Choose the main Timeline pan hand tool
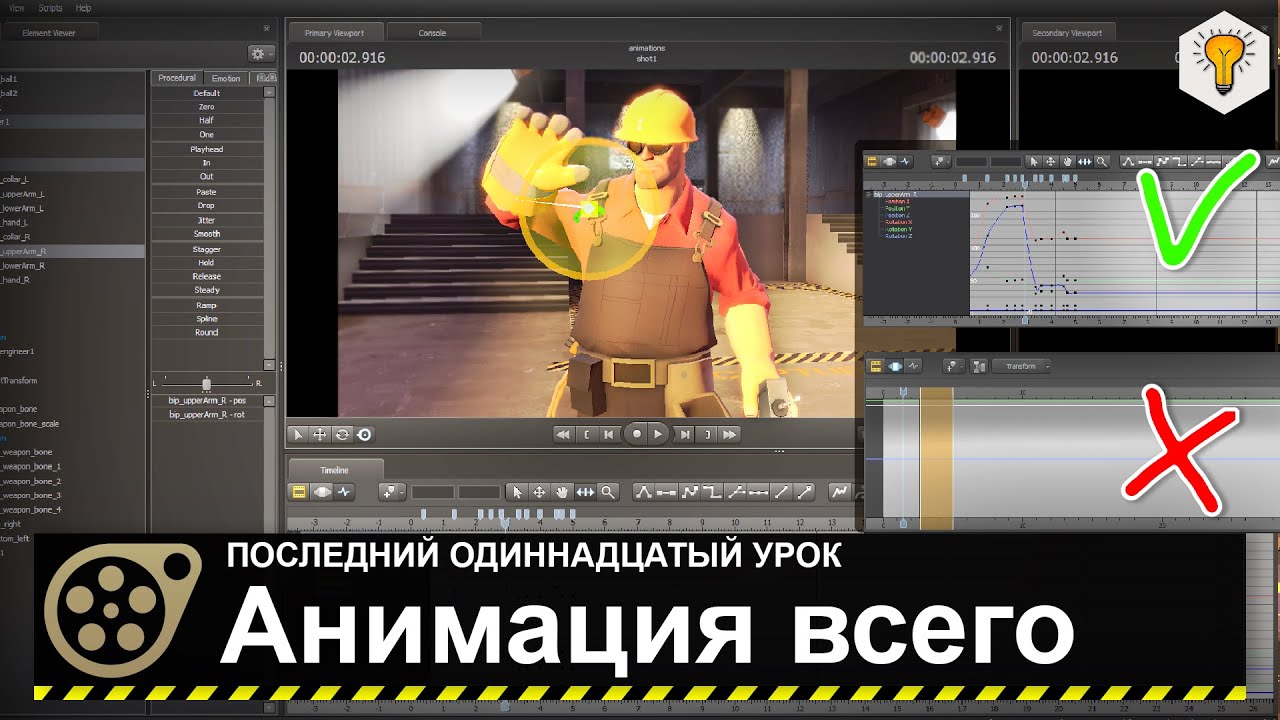1280x720 pixels. [562, 492]
